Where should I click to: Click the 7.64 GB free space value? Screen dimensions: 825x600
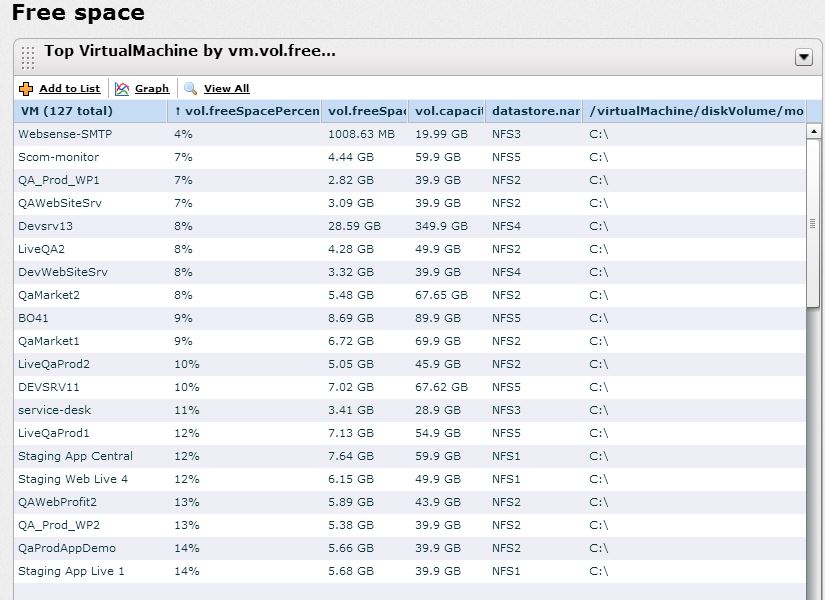[351, 456]
